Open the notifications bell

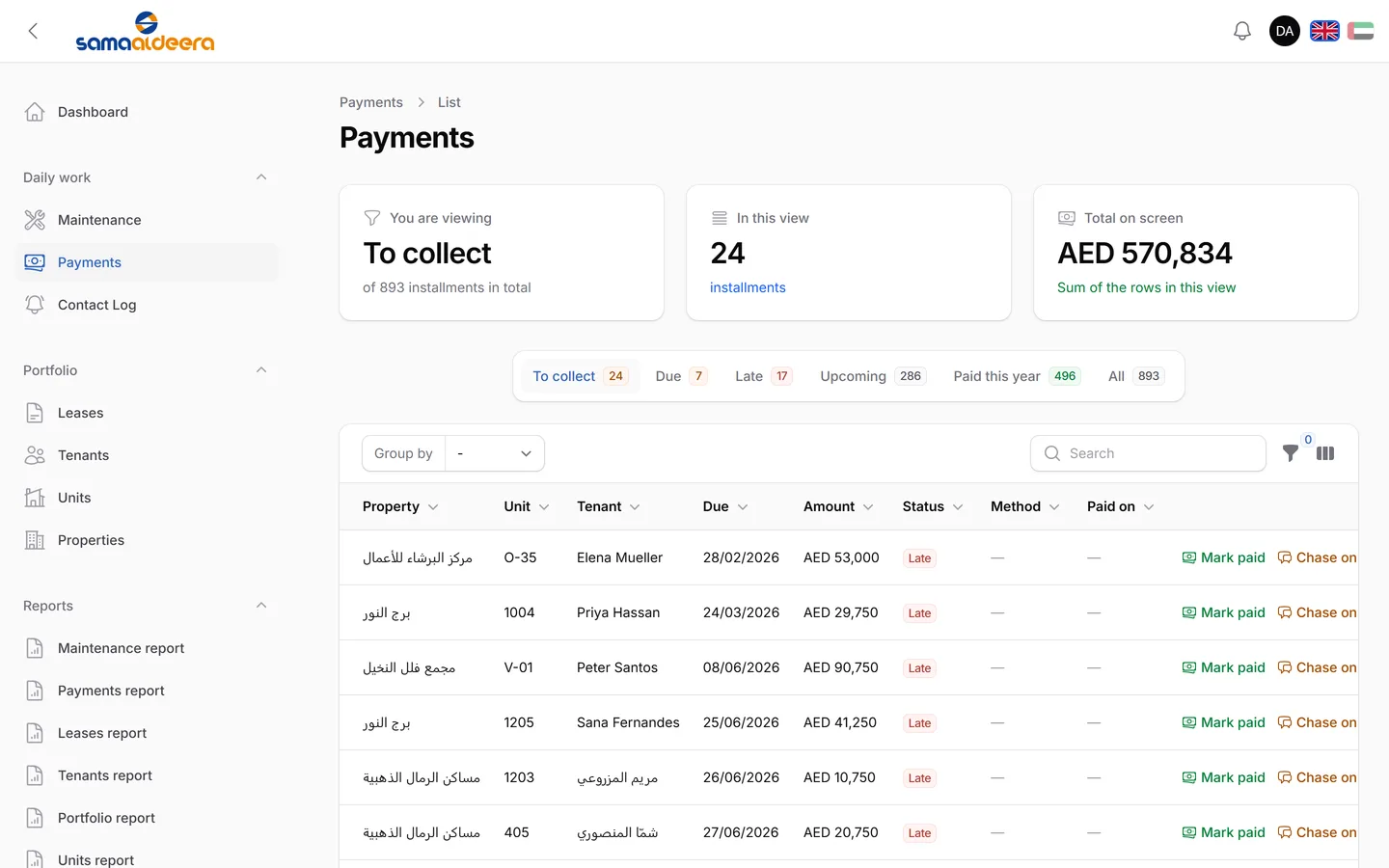[x=1242, y=31]
